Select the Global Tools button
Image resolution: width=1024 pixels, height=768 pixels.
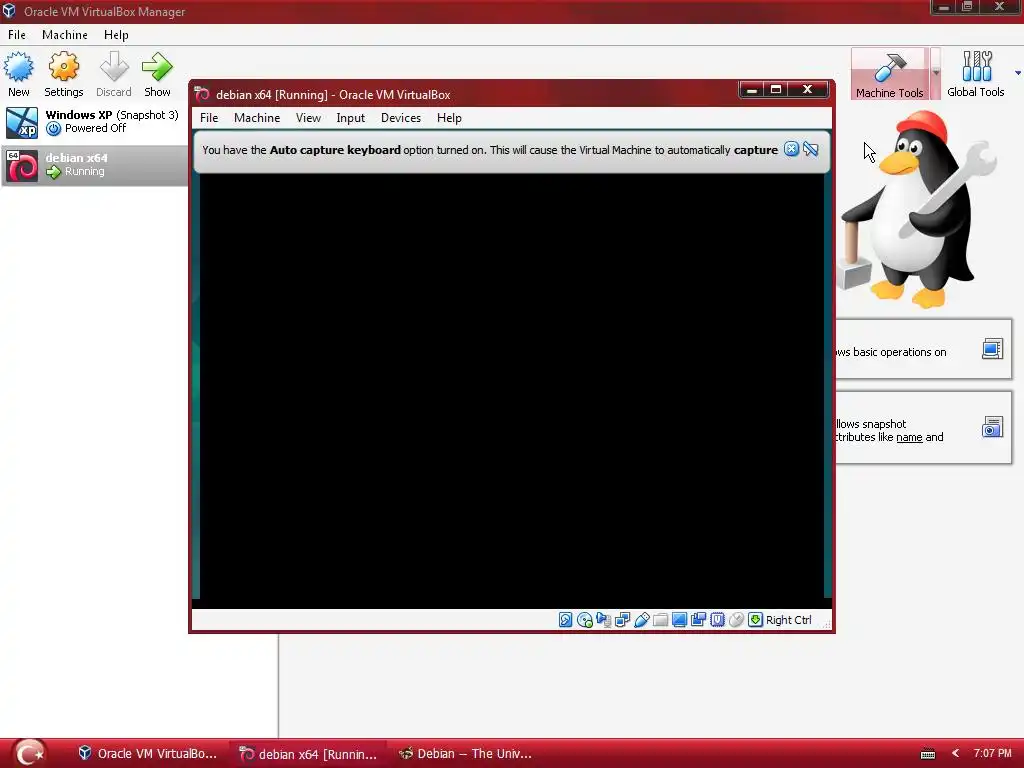pos(976,74)
